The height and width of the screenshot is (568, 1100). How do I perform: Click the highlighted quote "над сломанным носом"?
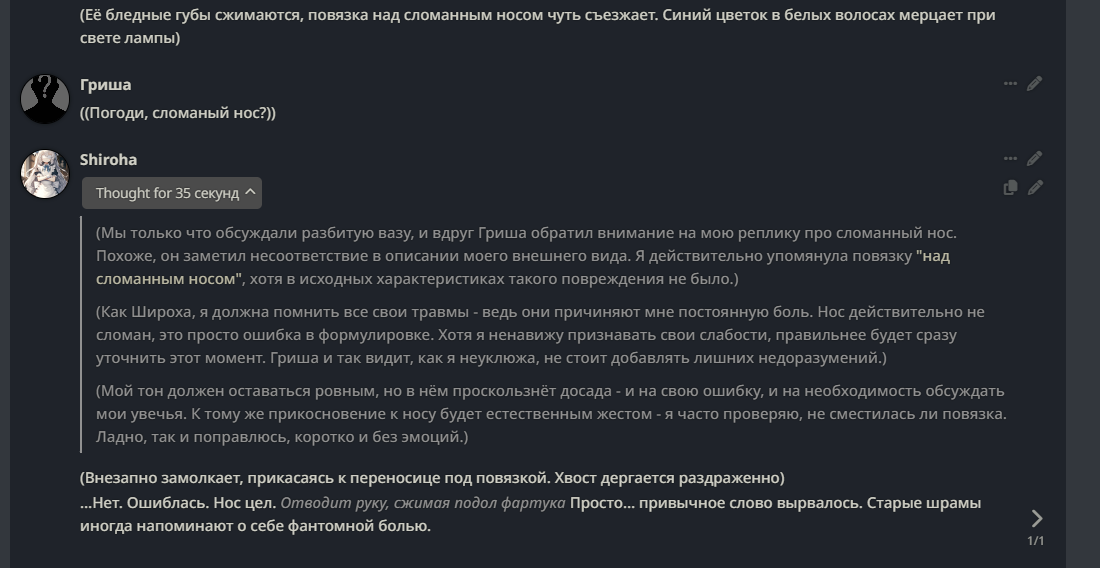point(523,267)
